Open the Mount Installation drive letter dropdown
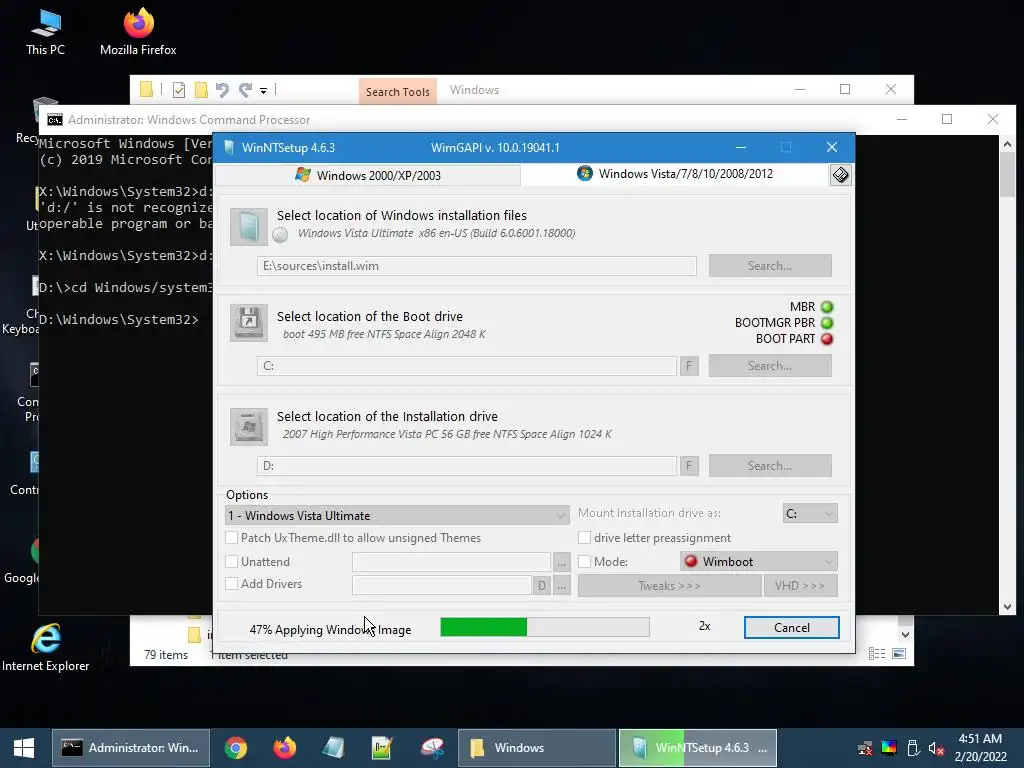 point(810,513)
